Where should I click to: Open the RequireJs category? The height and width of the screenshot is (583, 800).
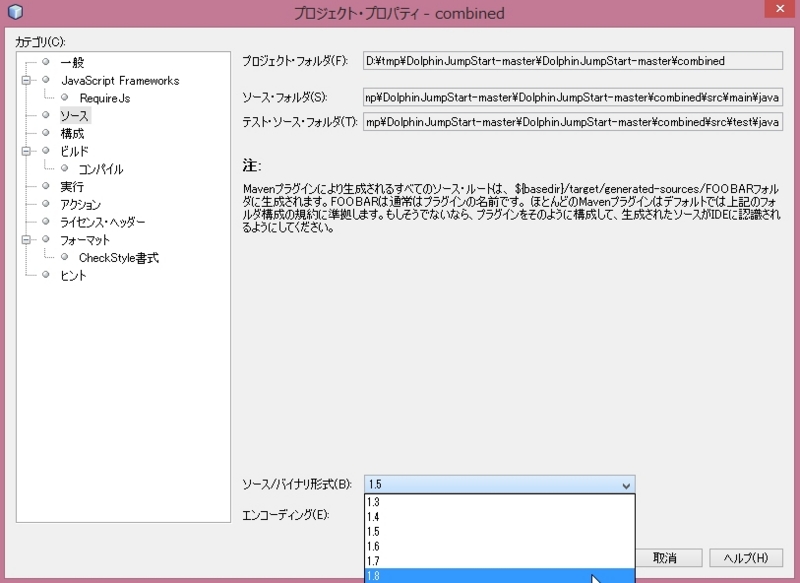[105, 98]
